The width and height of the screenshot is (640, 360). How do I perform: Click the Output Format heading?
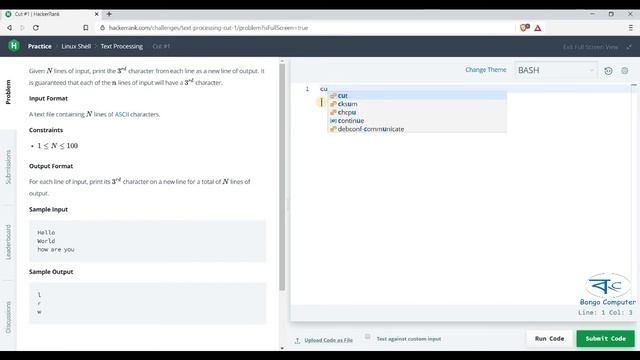coord(51,166)
